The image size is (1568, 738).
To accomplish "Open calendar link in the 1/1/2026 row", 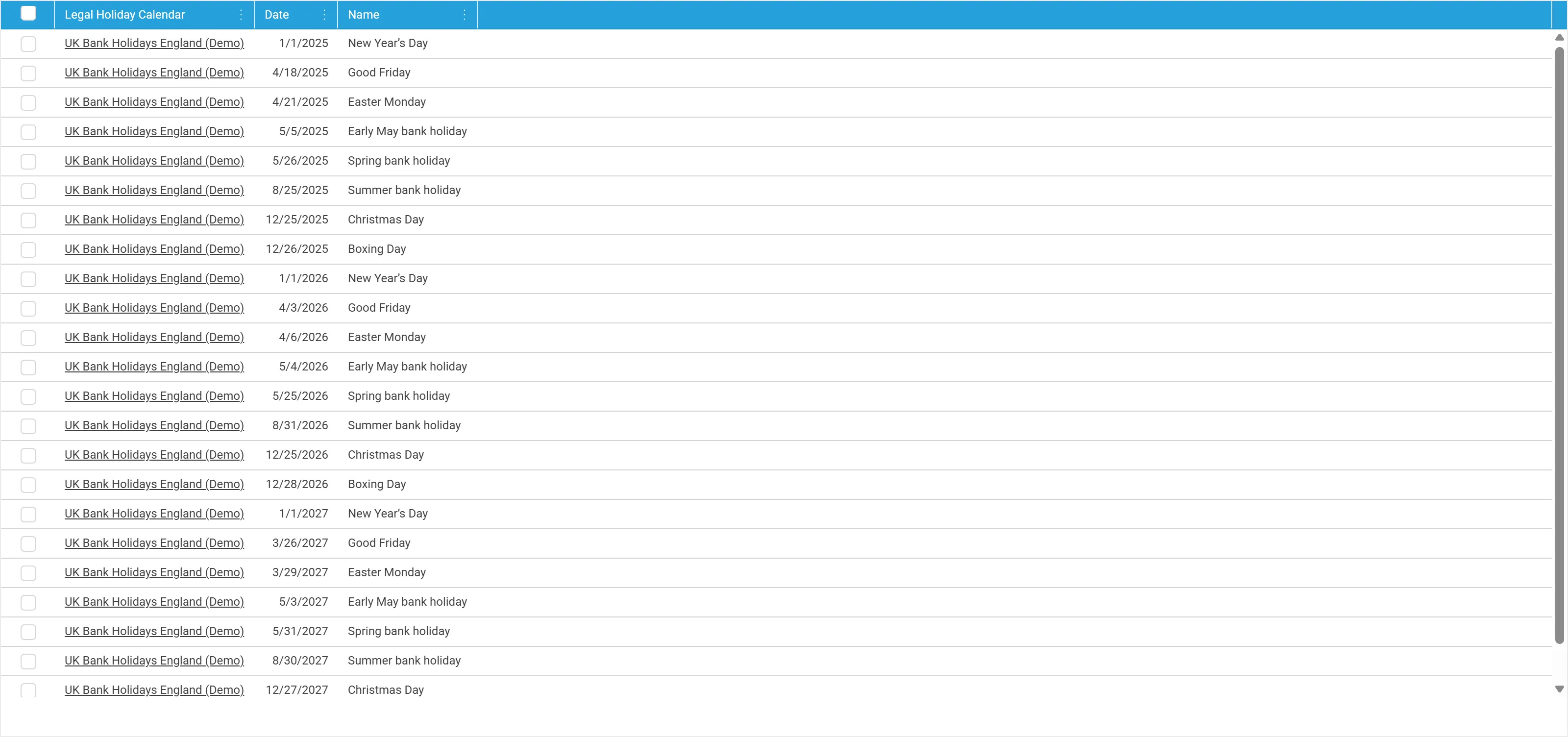I will click(154, 278).
